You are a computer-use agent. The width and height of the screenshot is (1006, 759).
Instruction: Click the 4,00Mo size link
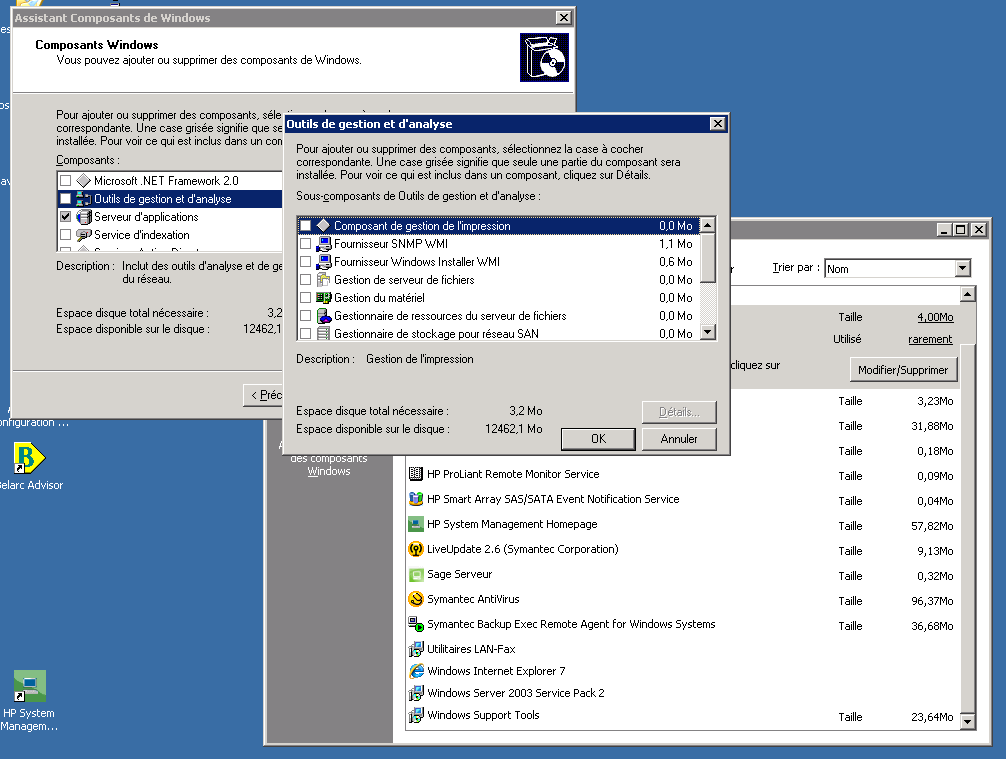pyautogui.click(x=935, y=317)
